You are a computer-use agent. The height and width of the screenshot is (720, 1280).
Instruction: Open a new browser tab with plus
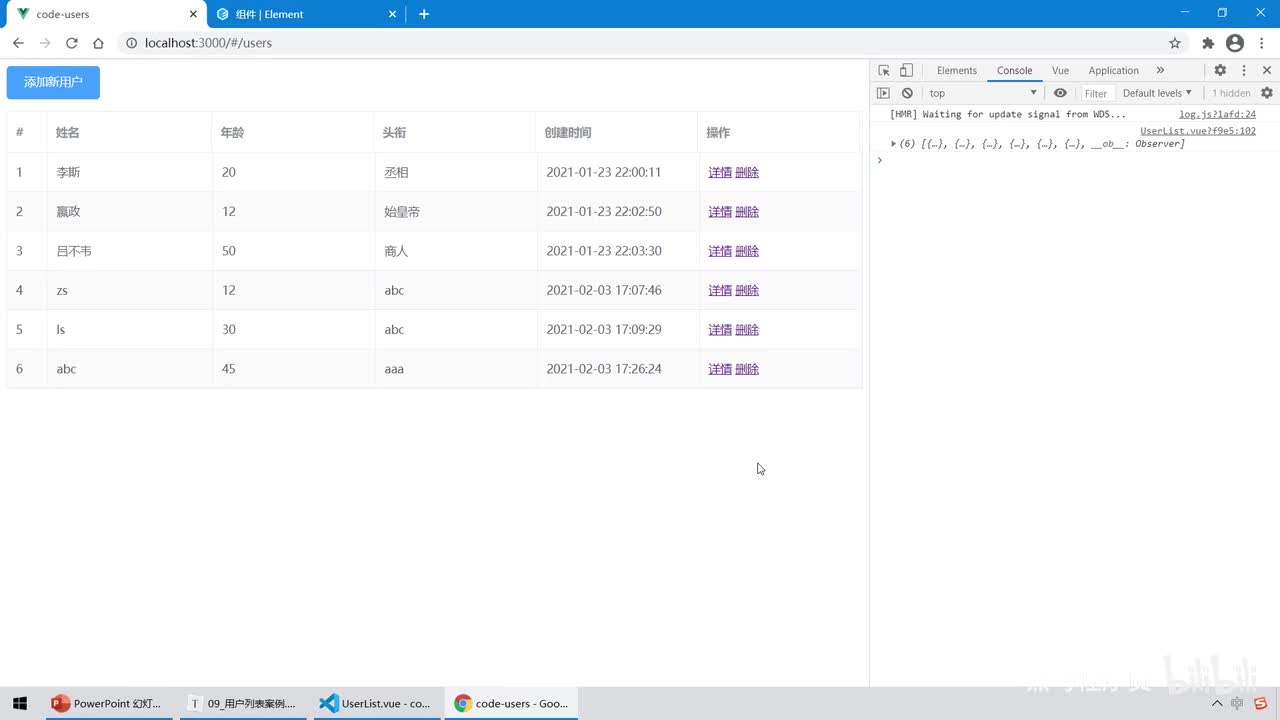424,14
